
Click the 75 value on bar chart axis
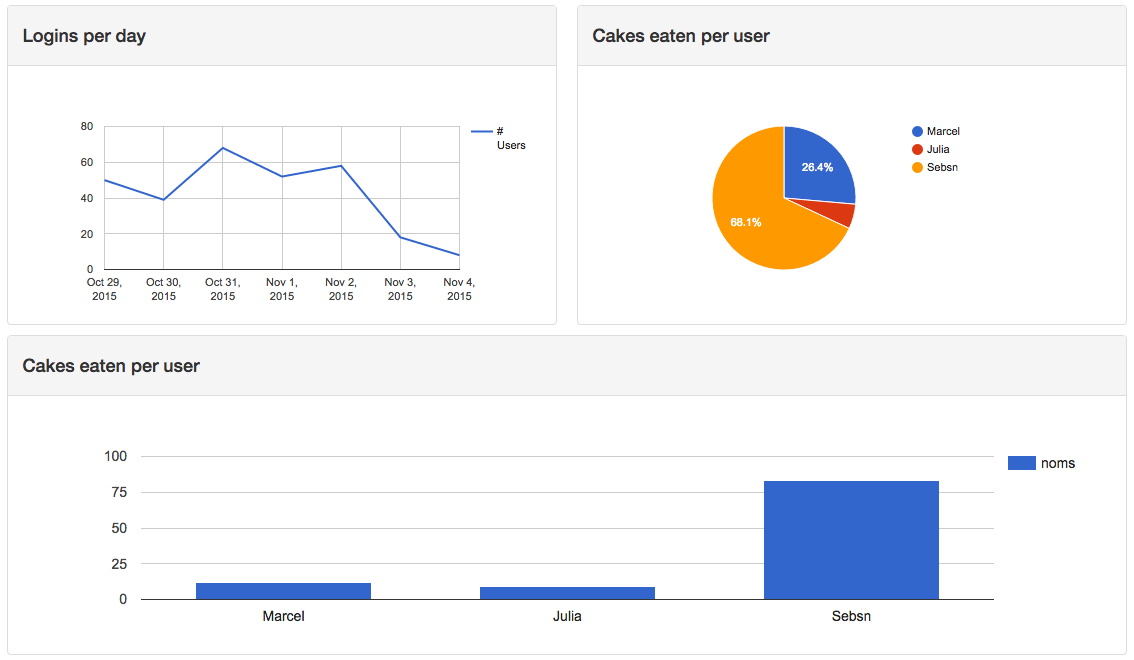119,492
